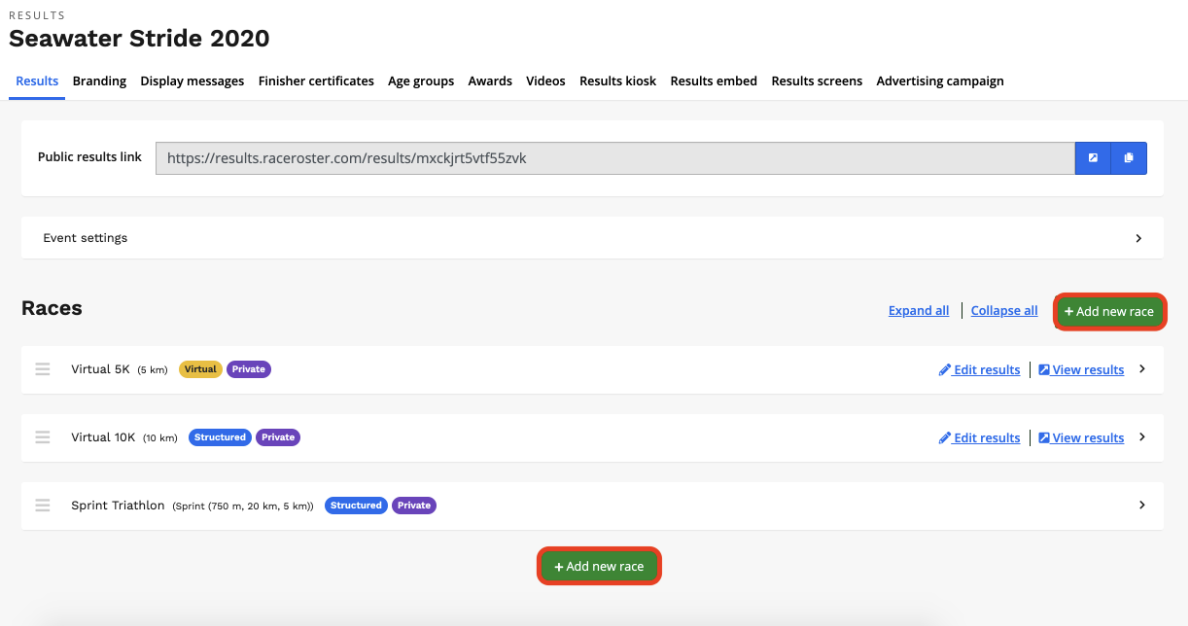Image resolution: width=1188 pixels, height=626 pixels.
Task: Go to the Age groups tab
Action: coord(421,81)
